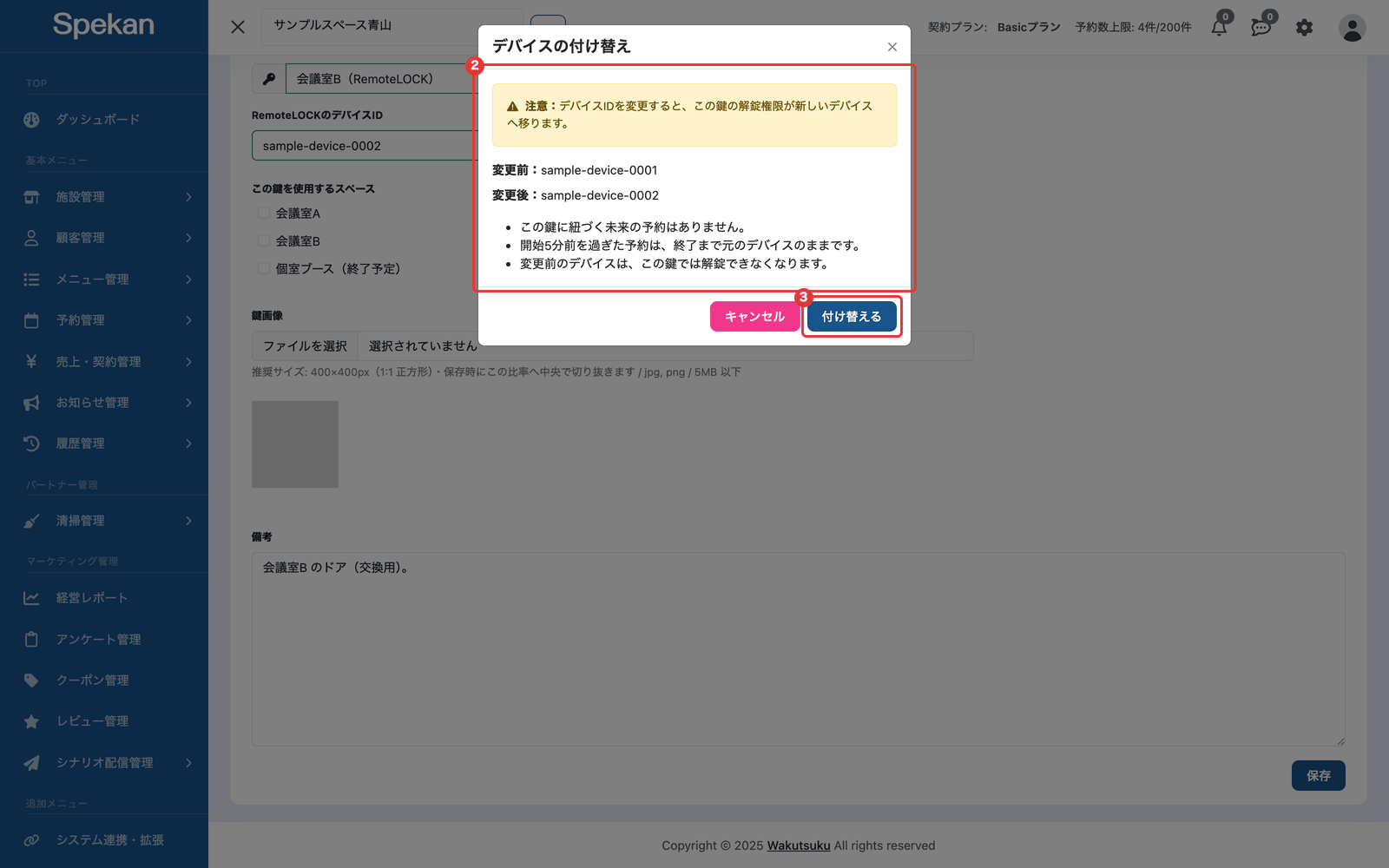Check the 個室ブース（終了予定） checkbox
This screenshot has width=1389, height=868.
tap(264, 268)
